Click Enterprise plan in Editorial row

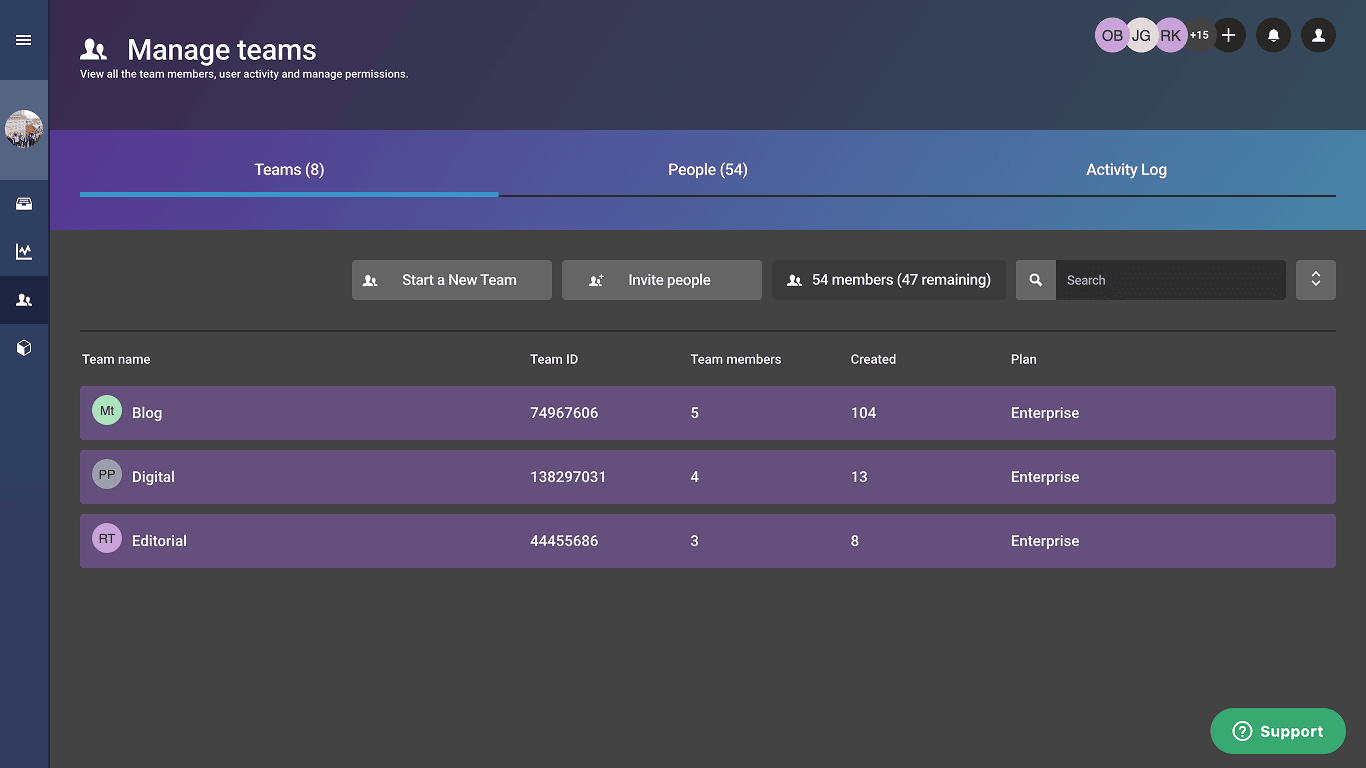coord(1045,541)
